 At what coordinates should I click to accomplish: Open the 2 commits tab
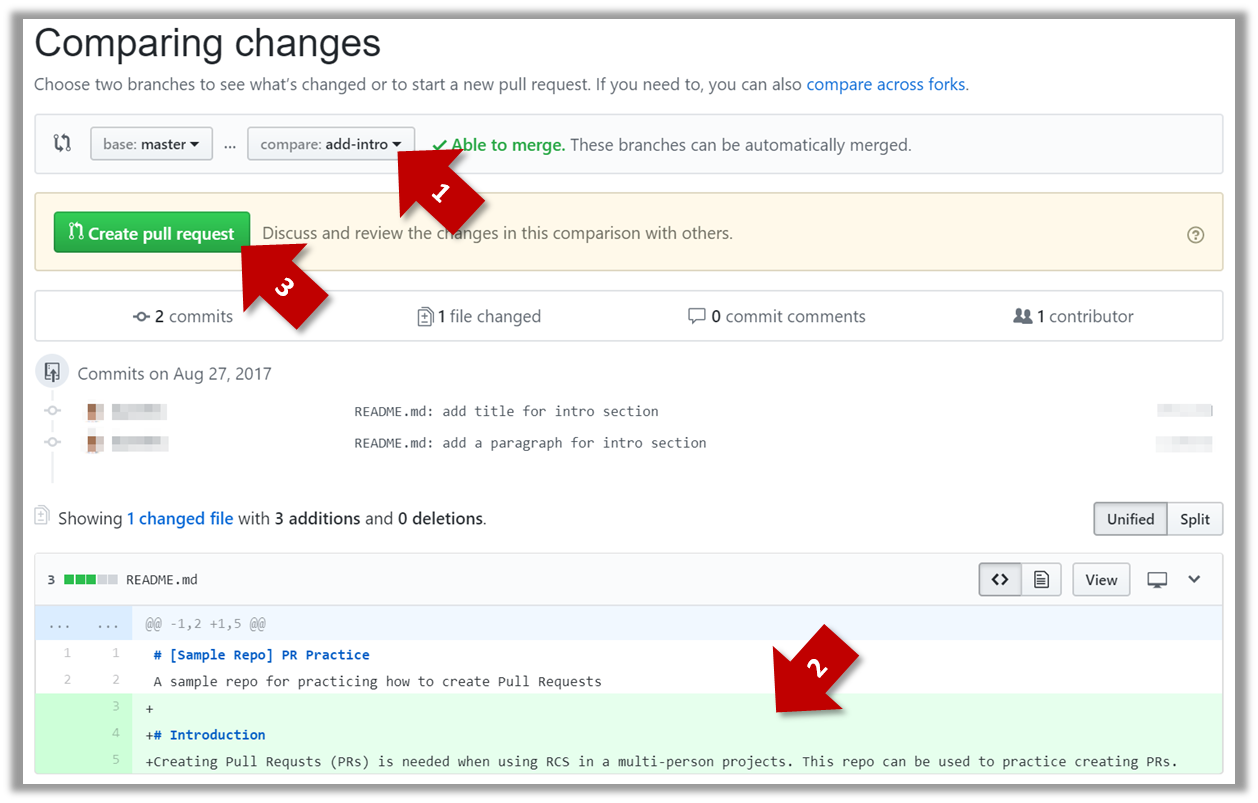[183, 317]
